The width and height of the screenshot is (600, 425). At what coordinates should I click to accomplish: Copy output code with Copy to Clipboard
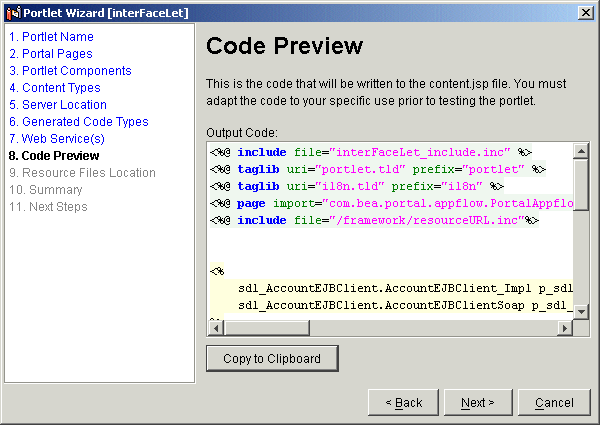click(x=272, y=358)
